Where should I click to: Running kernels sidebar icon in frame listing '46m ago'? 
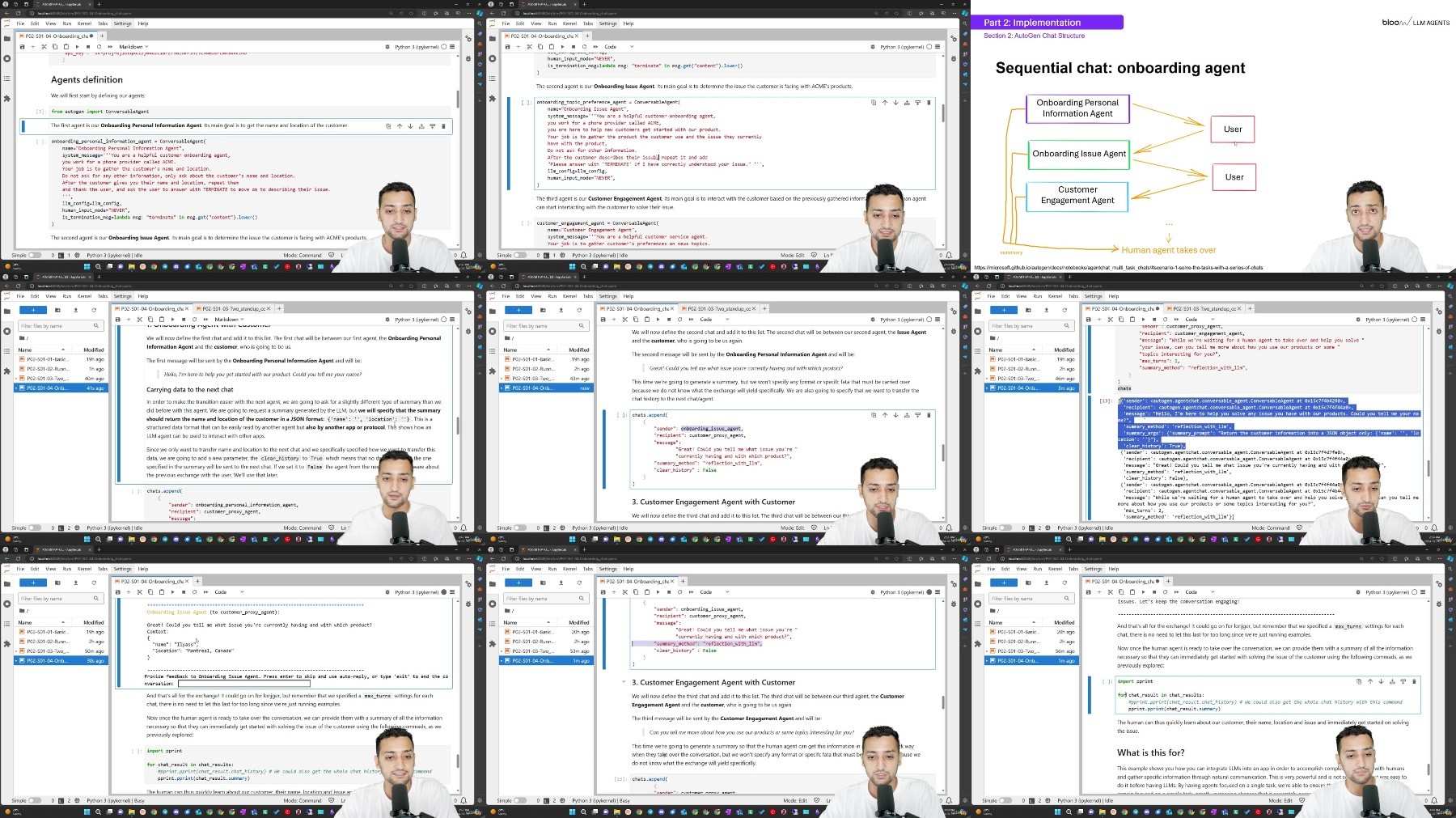point(978,331)
